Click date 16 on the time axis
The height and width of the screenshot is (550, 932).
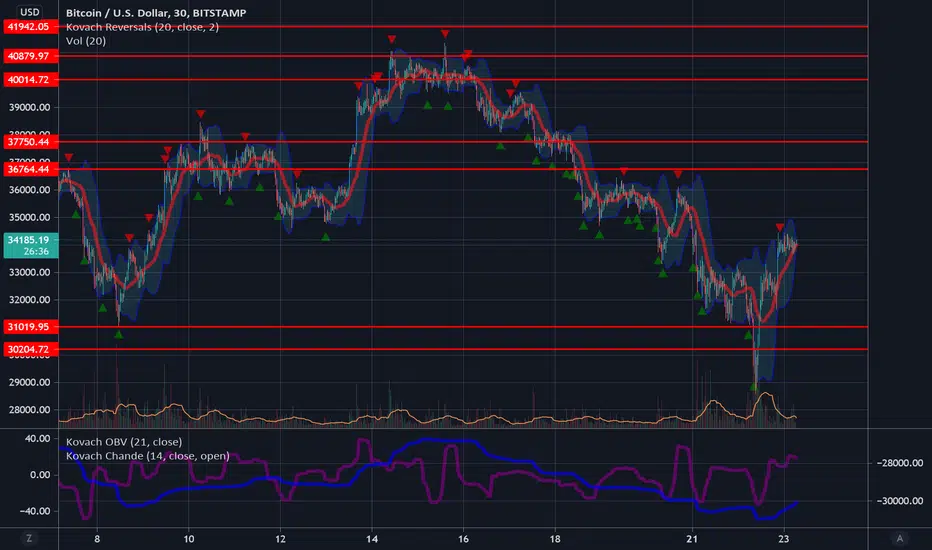click(x=463, y=539)
